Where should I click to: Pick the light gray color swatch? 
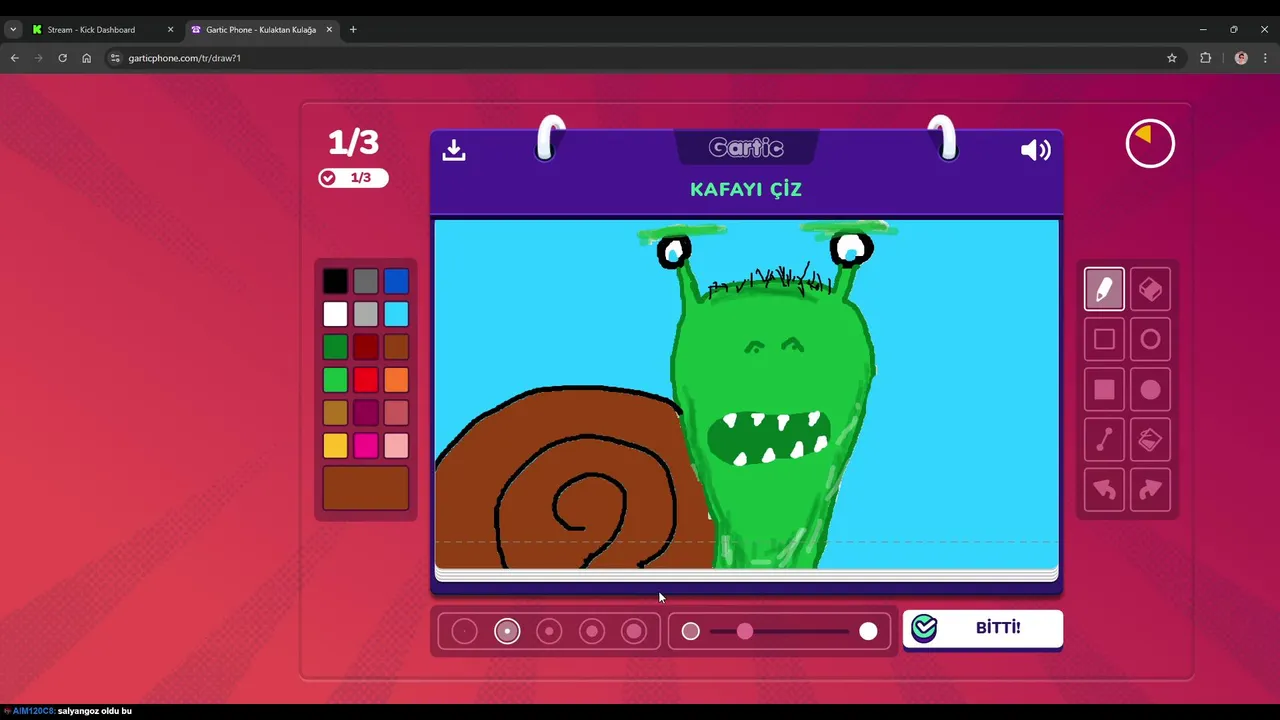366,315
